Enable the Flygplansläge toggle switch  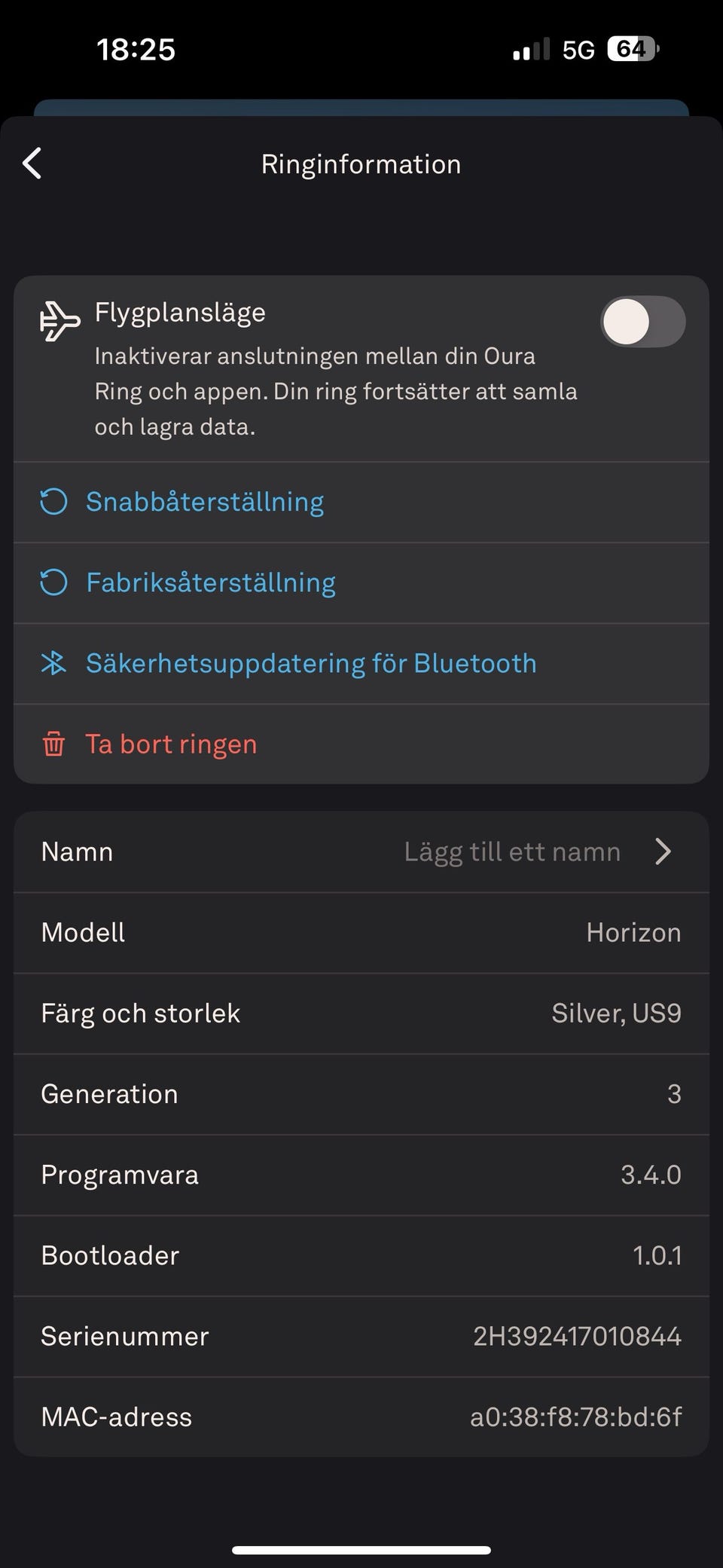point(642,322)
